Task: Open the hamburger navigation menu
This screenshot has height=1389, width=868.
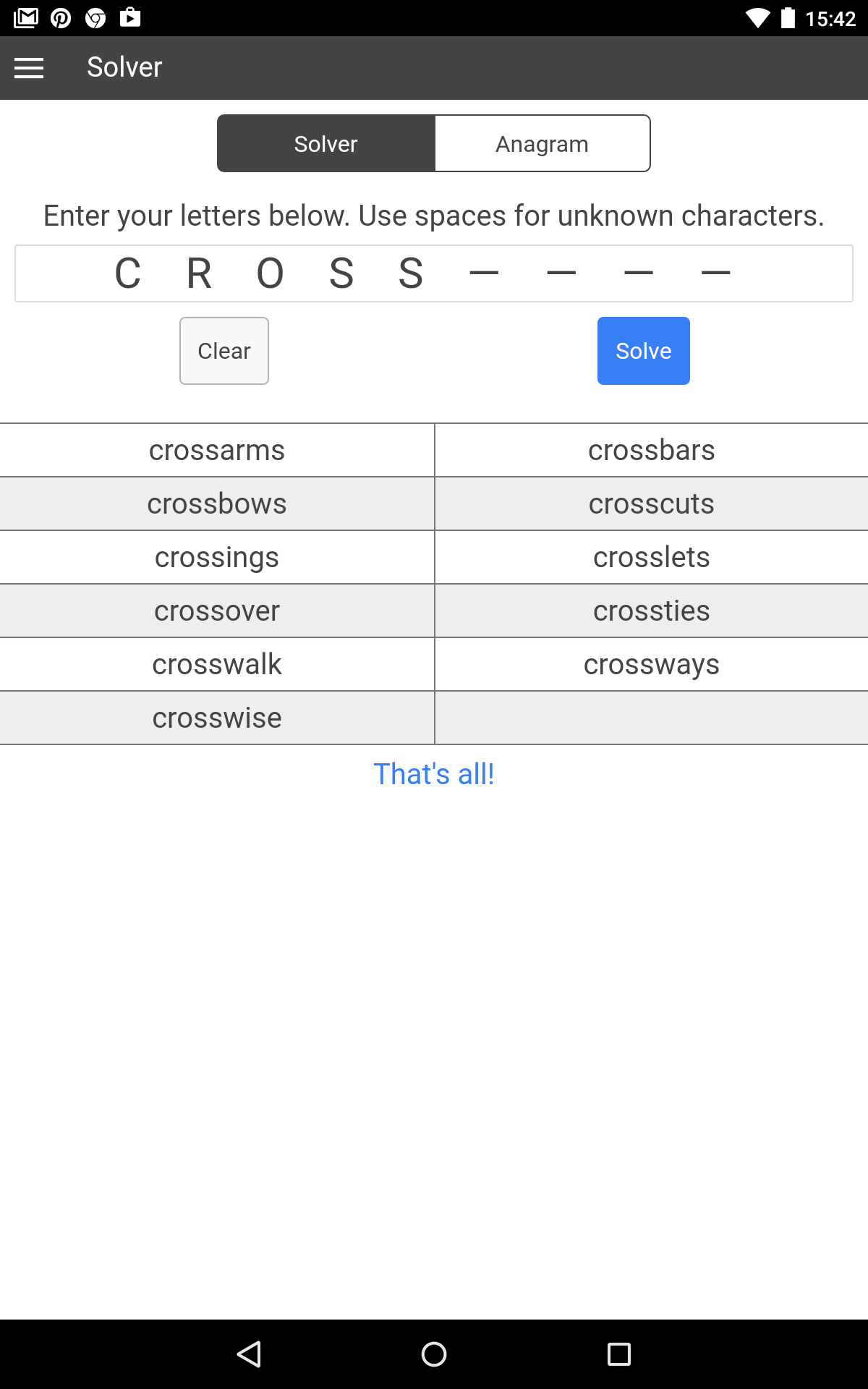Action: [29, 68]
